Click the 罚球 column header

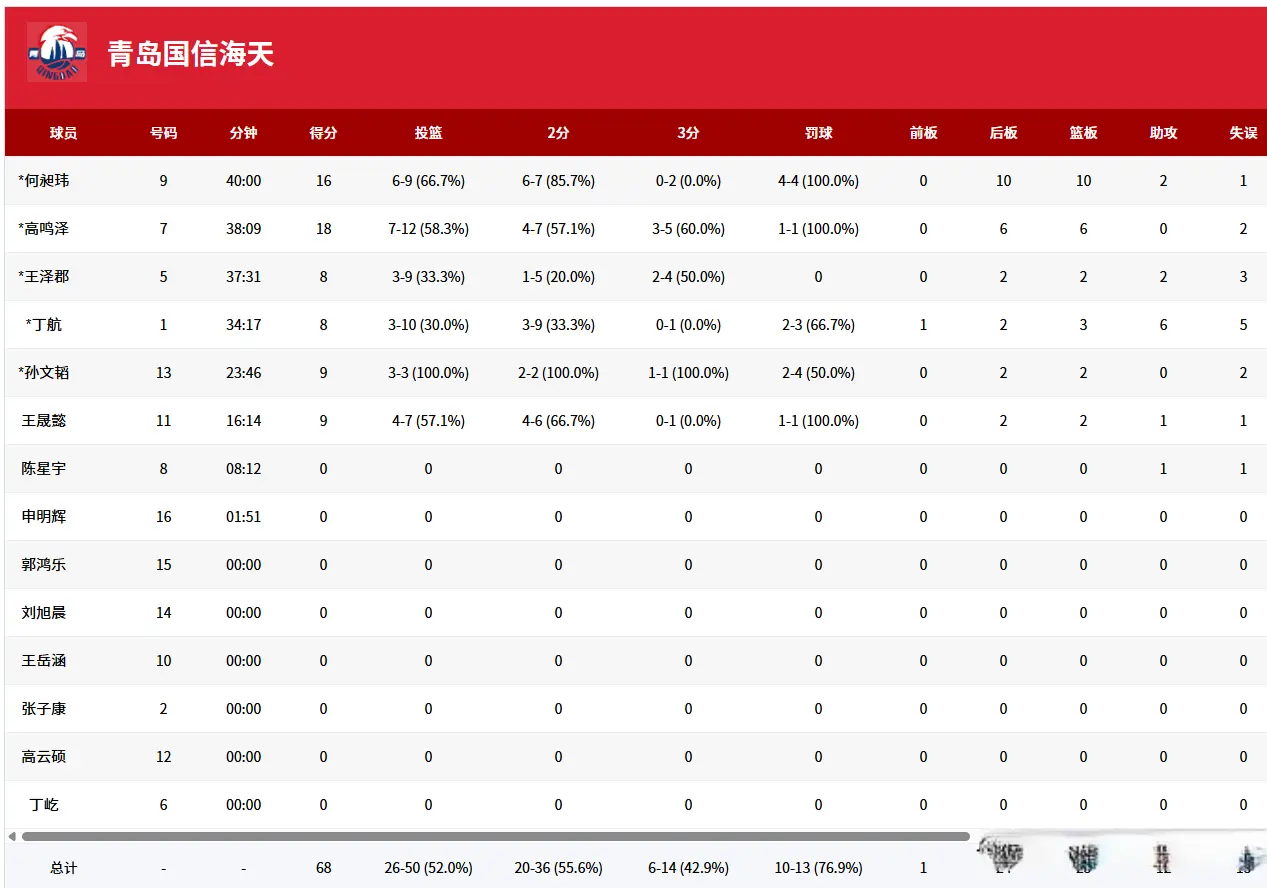click(x=818, y=132)
